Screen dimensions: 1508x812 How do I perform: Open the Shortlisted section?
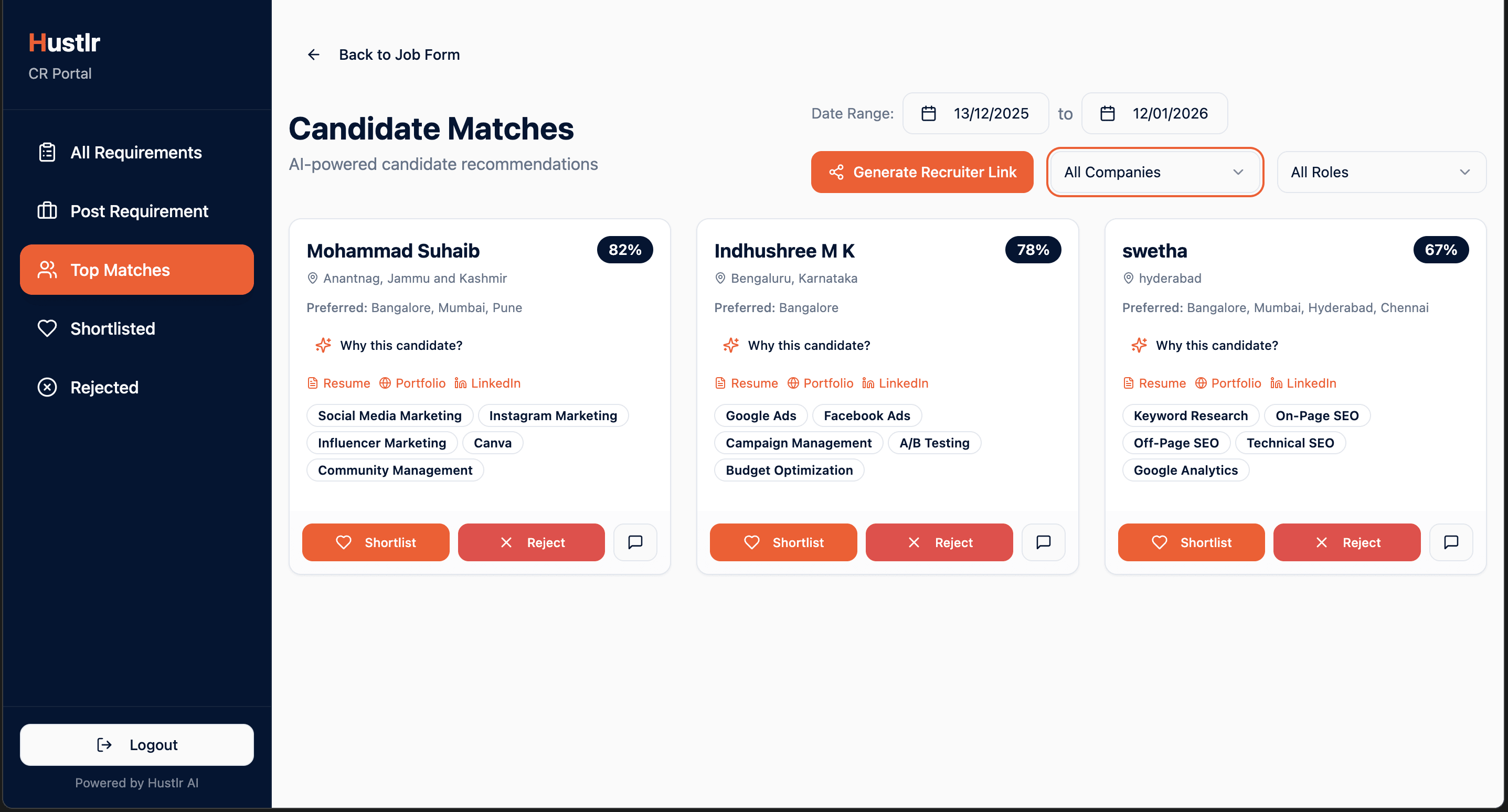click(112, 329)
